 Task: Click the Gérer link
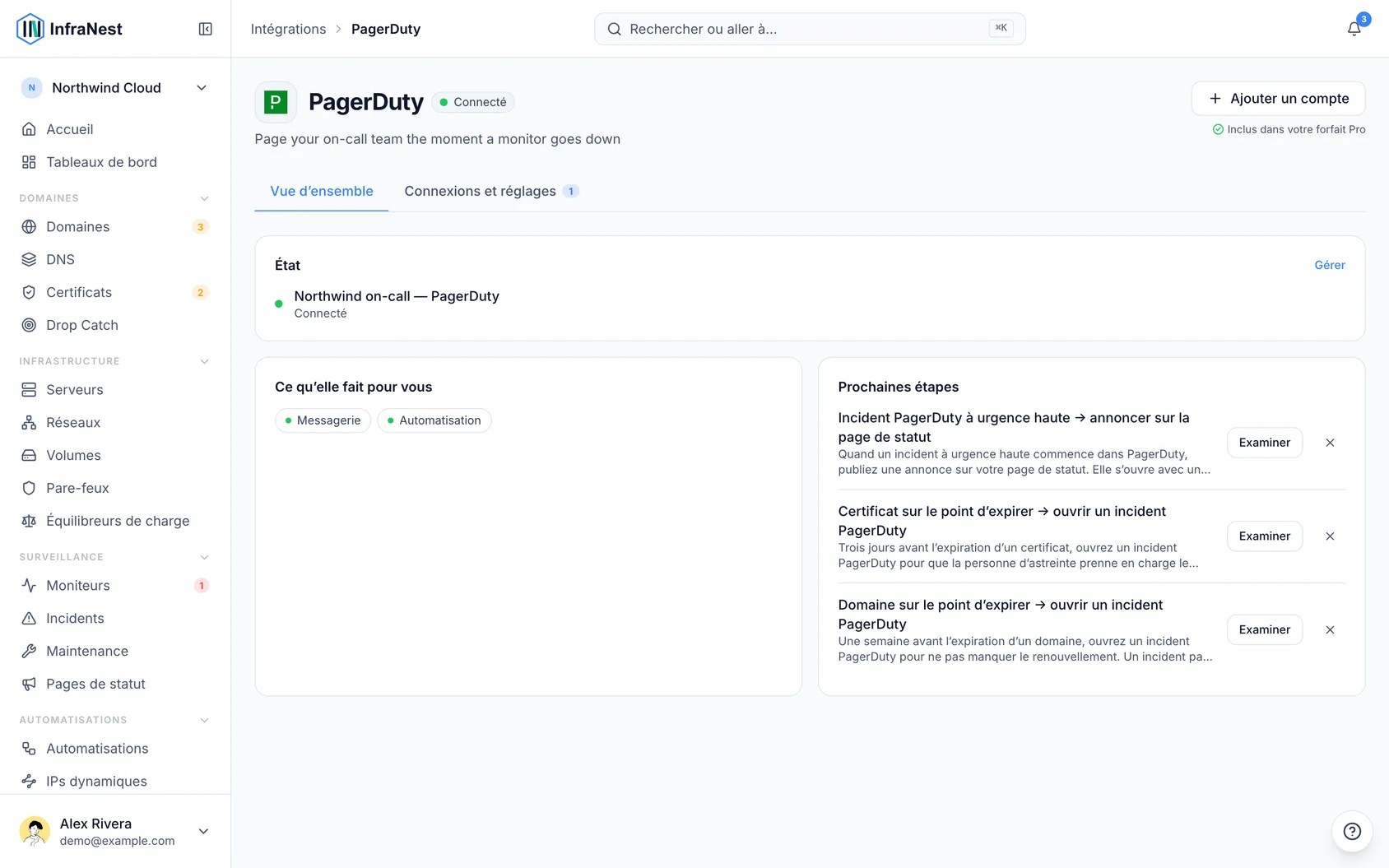point(1330,265)
